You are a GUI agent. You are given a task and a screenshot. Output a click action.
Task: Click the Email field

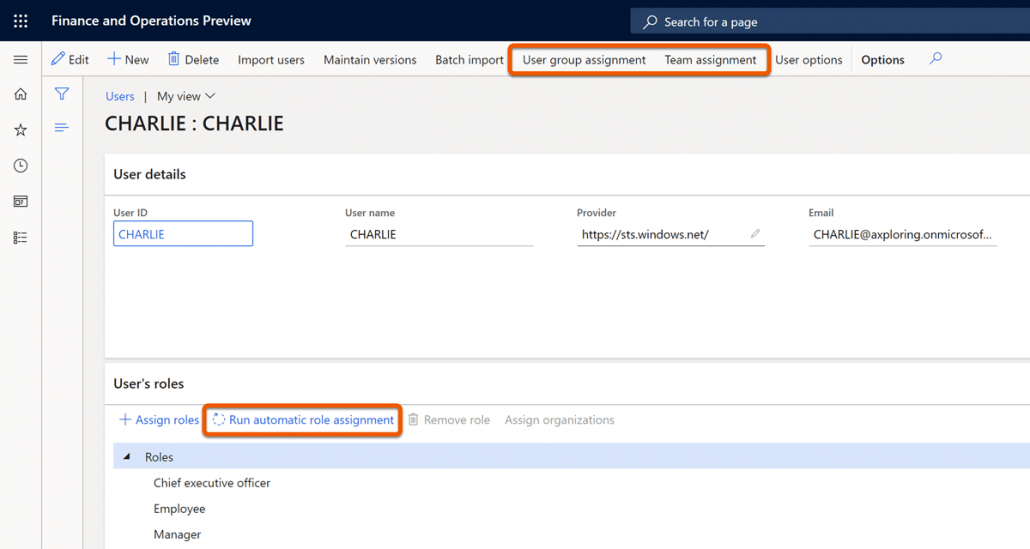[x=903, y=234]
